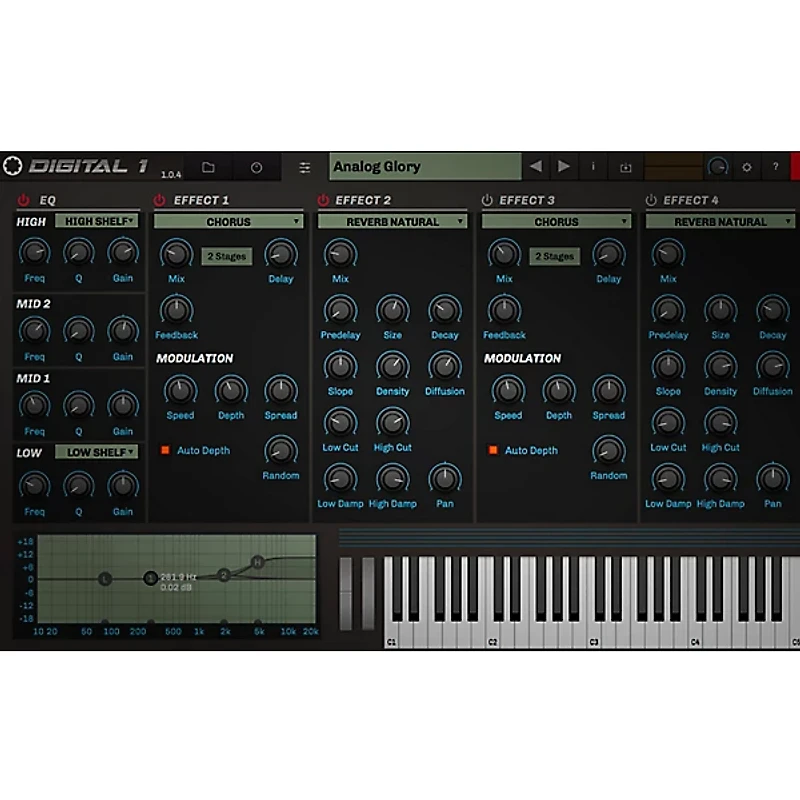Open the LOW SHELF band type dropdown

pyautogui.click(x=97, y=452)
